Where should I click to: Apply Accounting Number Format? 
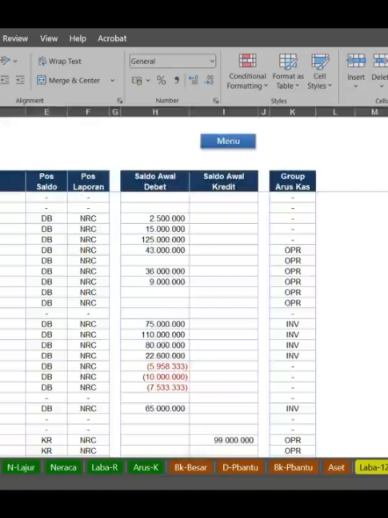137,80
